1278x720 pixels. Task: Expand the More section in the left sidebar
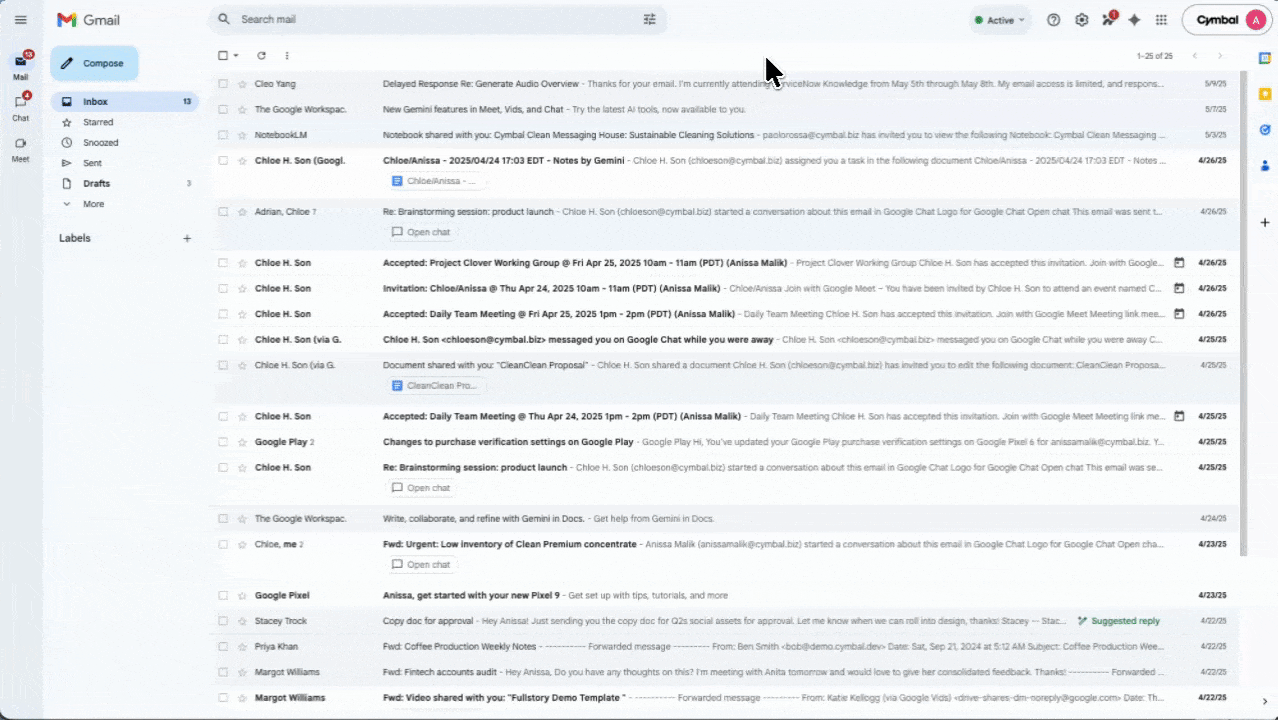(93, 204)
